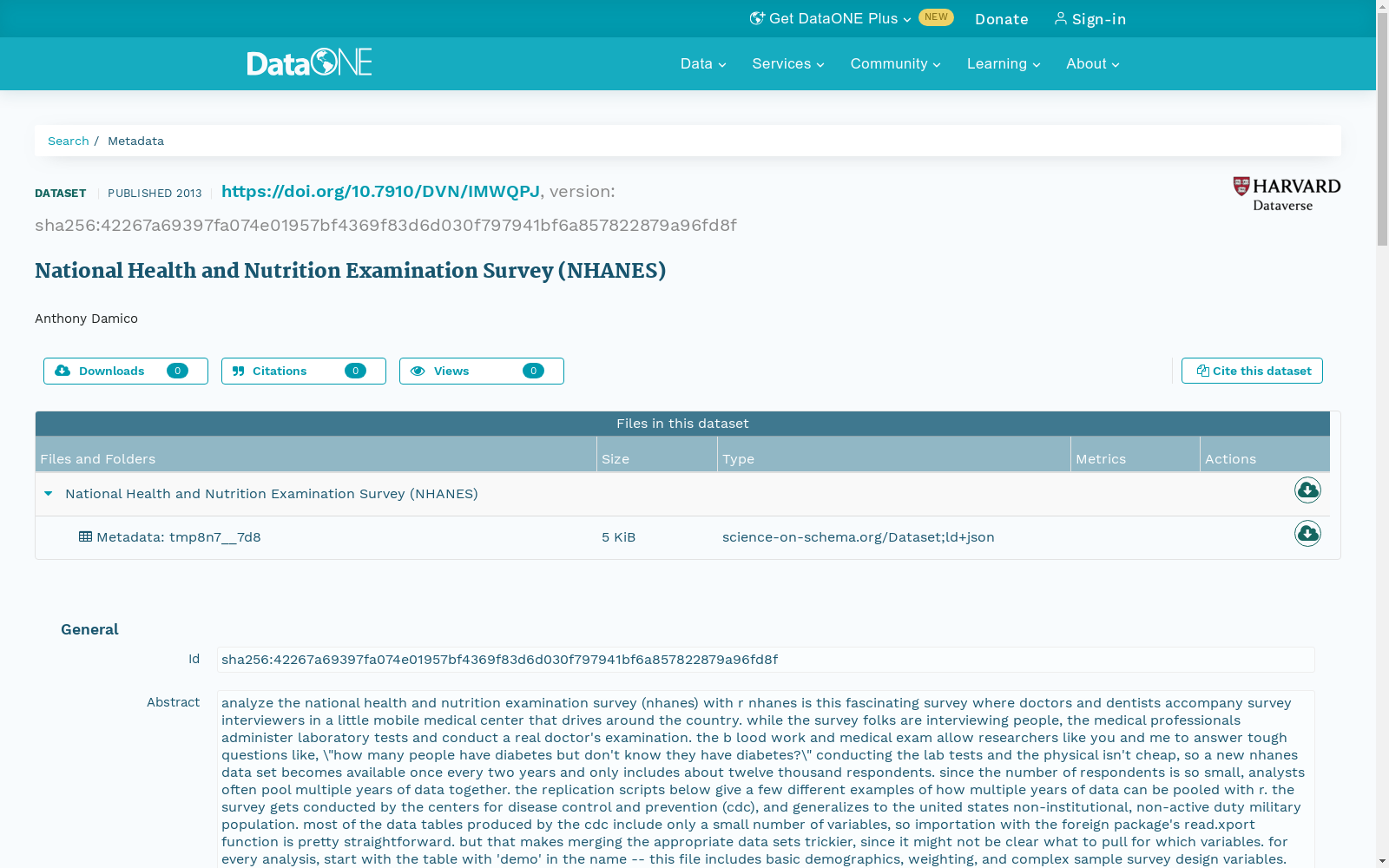Go back to Search via breadcrumb
Viewport: 1389px width, 868px height.
69,141
